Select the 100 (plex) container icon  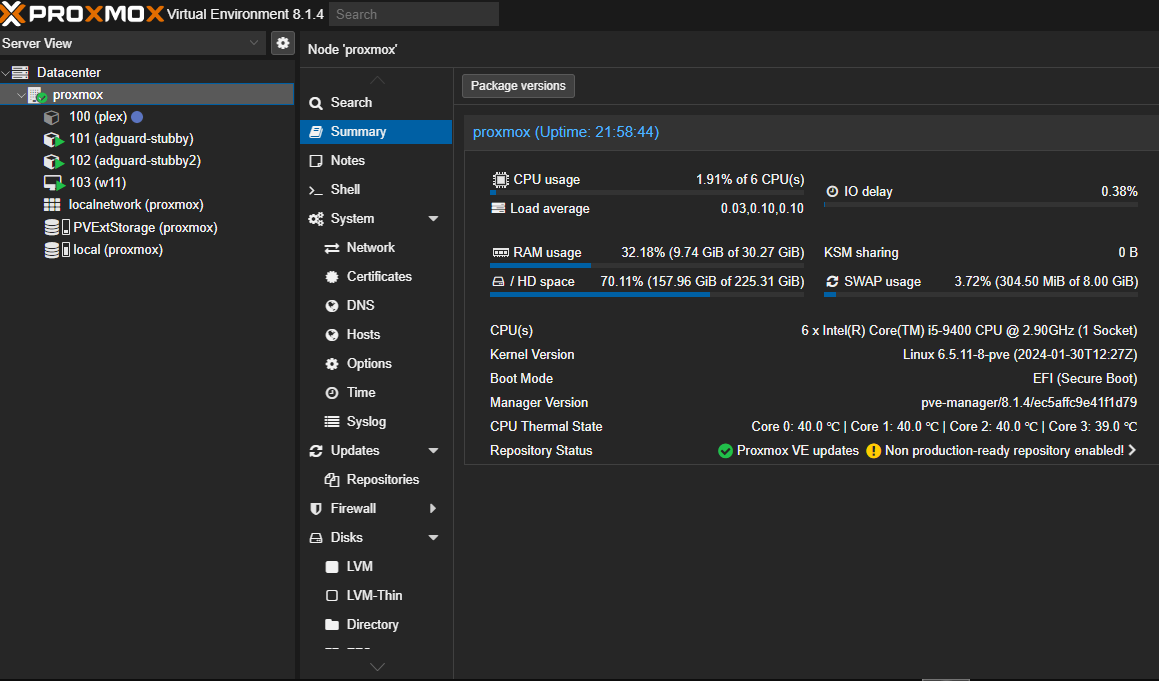(x=51, y=117)
